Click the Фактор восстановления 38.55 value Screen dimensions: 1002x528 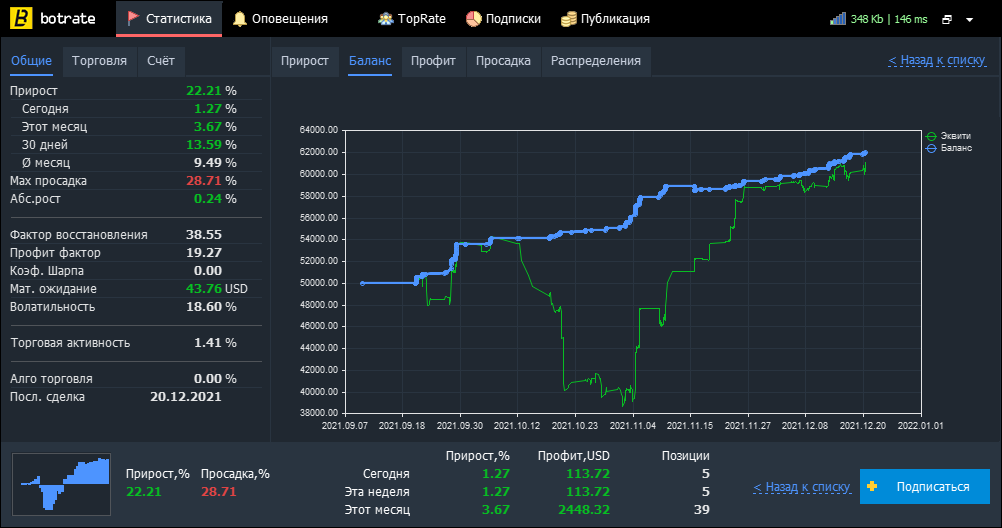(x=204, y=235)
